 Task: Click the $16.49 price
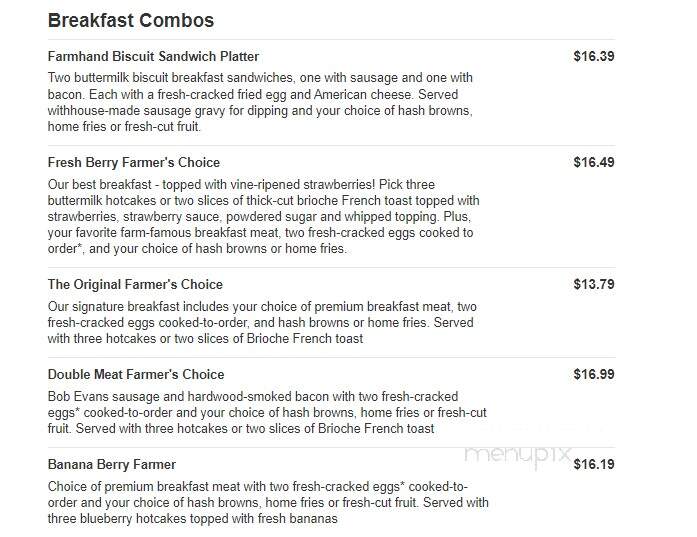click(594, 162)
